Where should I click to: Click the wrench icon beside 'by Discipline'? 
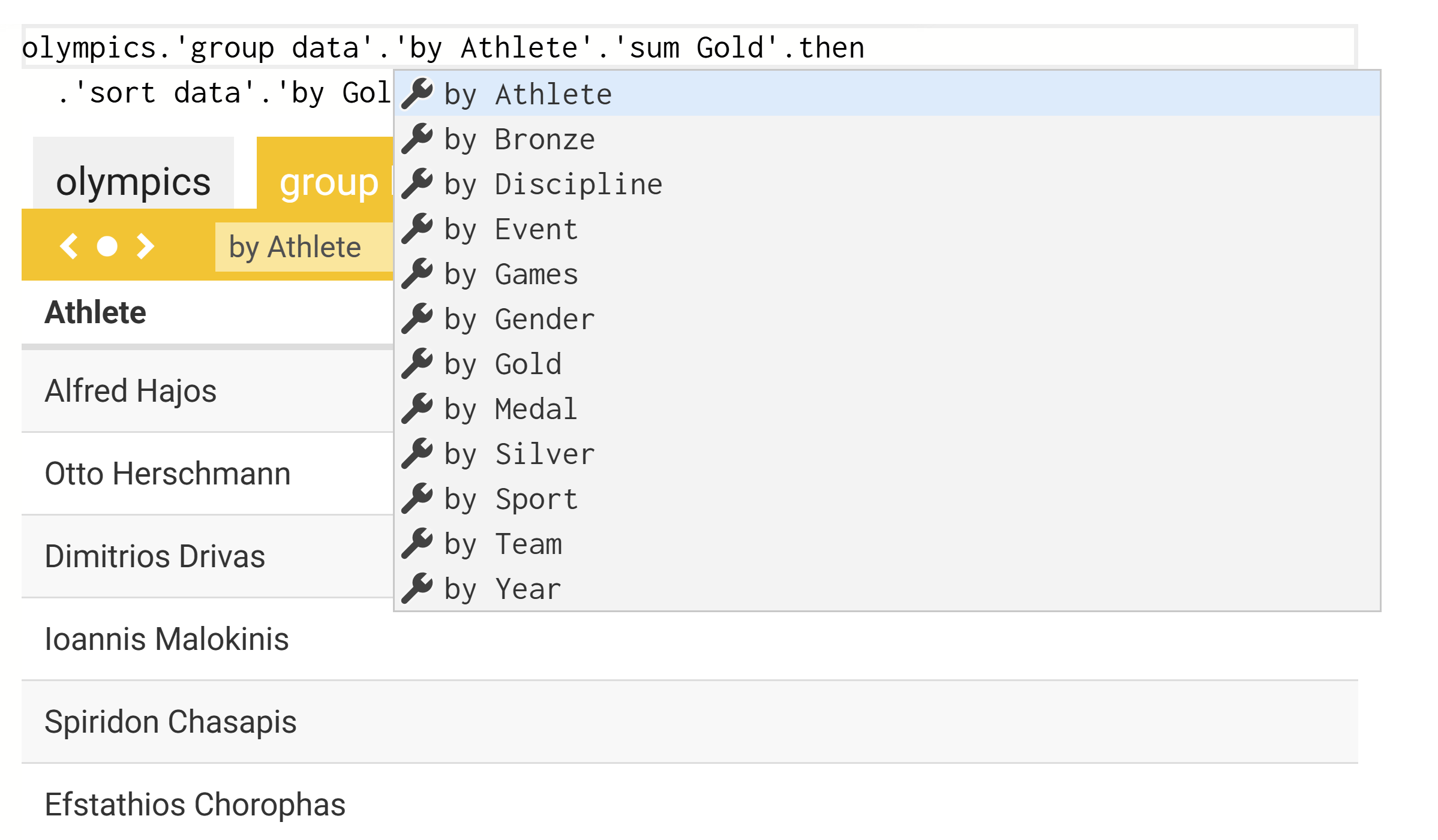click(x=417, y=183)
